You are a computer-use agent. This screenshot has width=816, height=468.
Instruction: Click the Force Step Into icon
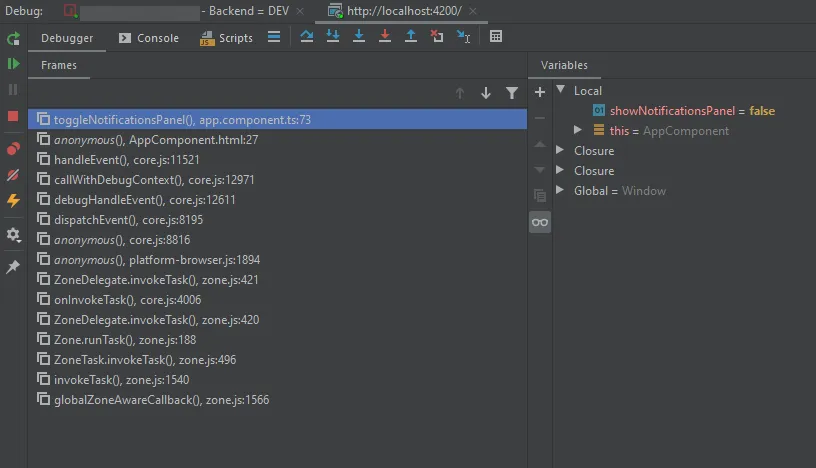click(x=359, y=36)
